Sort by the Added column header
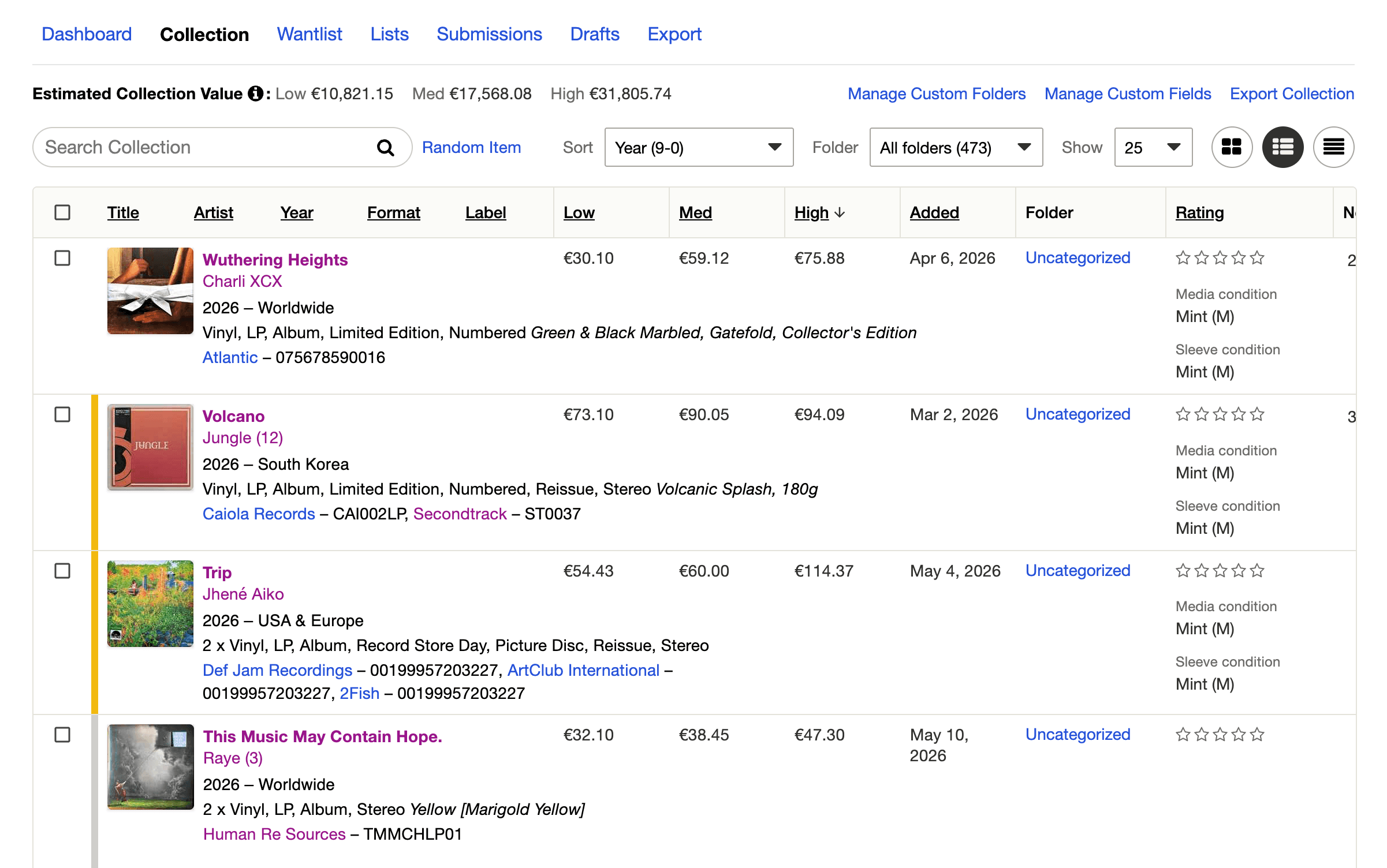The image size is (1387, 868). tap(934, 213)
